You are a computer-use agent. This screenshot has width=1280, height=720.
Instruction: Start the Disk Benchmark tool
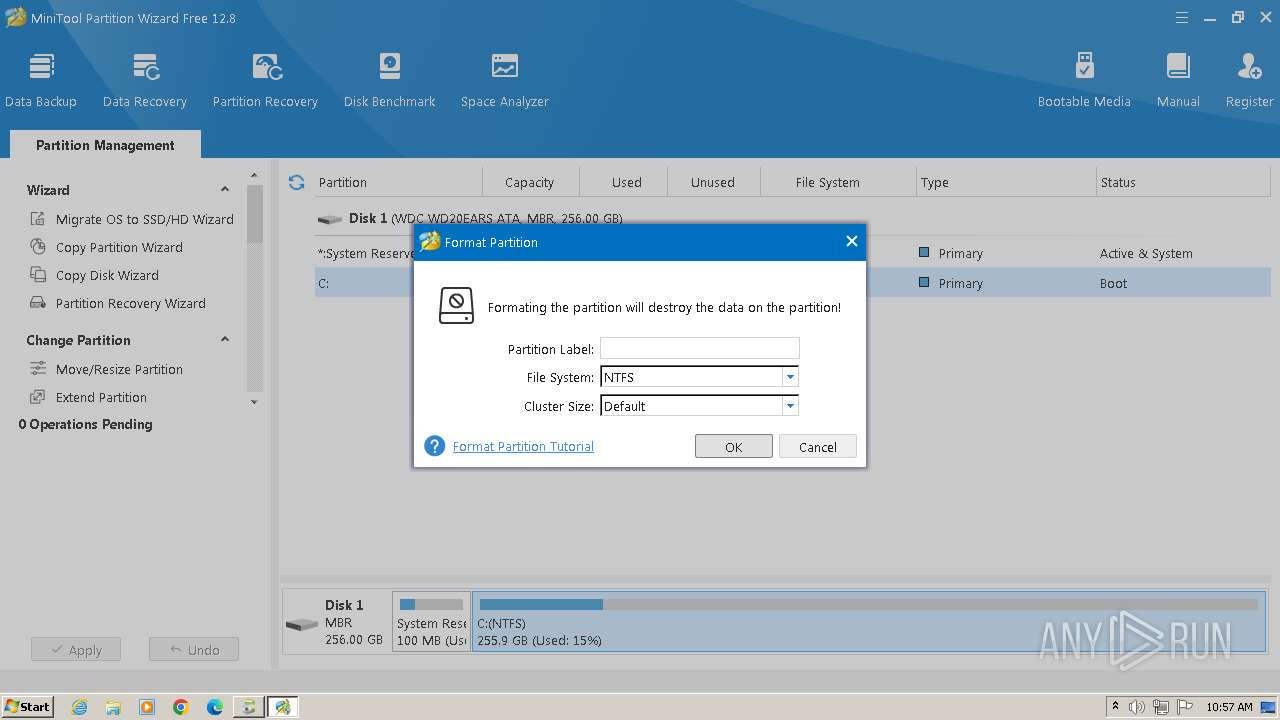pyautogui.click(x=389, y=80)
